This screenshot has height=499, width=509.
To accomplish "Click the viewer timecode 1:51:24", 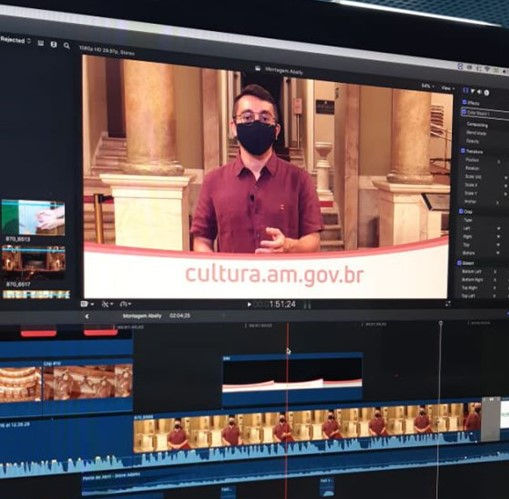I will 282,304.
